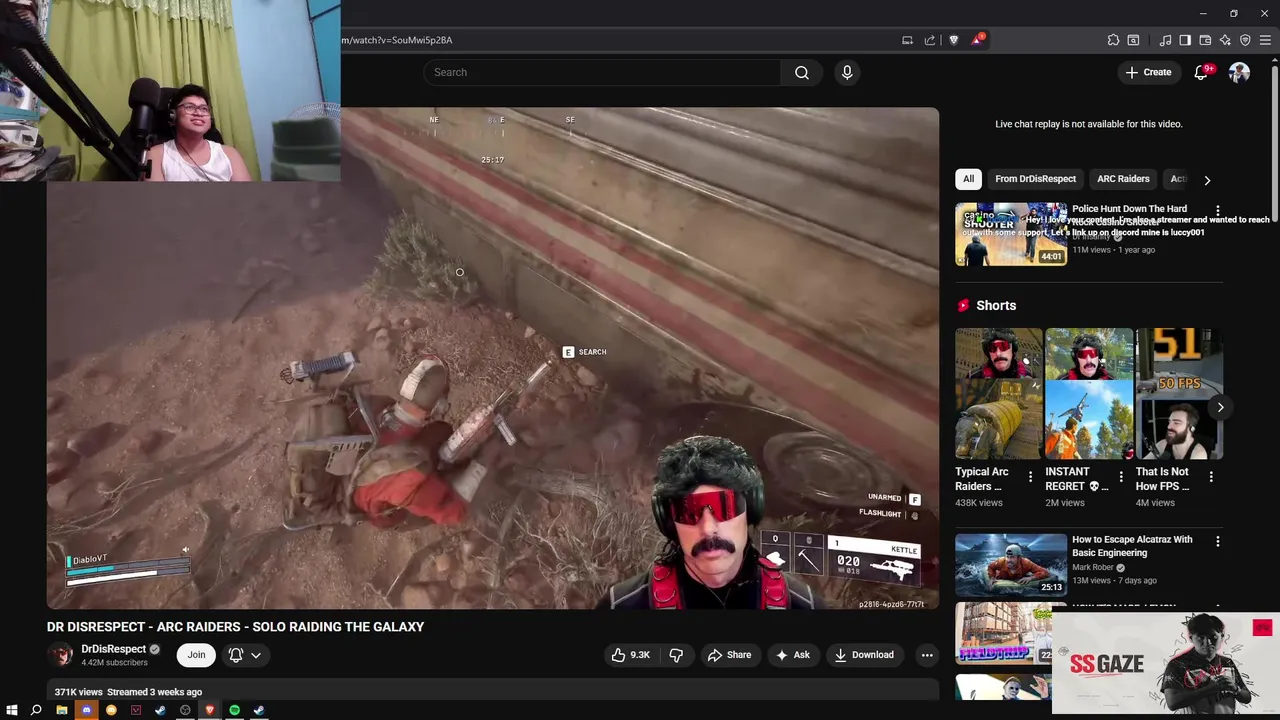
Task: Select the From DrDisRespect chip
Action: 1035,179
